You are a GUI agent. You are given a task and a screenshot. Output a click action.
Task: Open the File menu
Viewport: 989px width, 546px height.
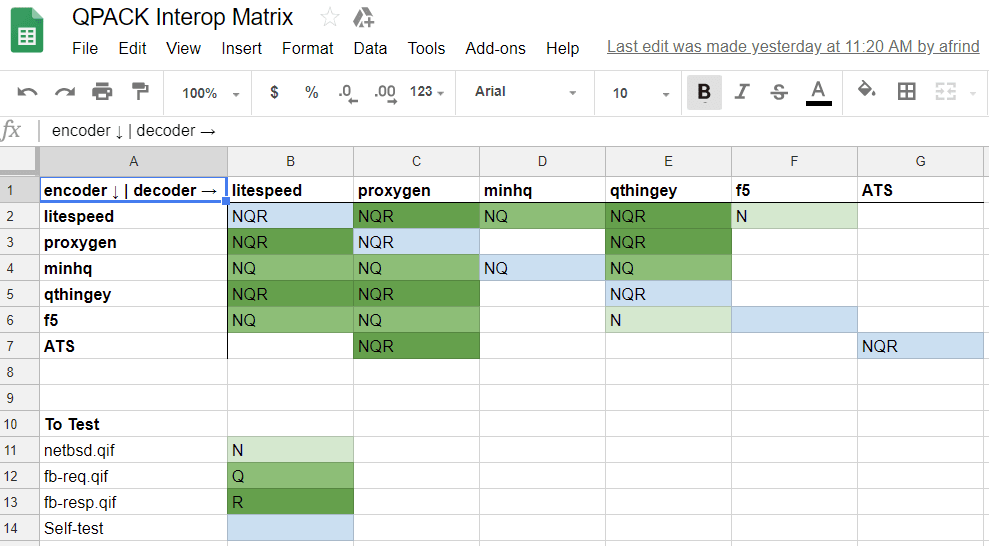(x=85, y=49)
